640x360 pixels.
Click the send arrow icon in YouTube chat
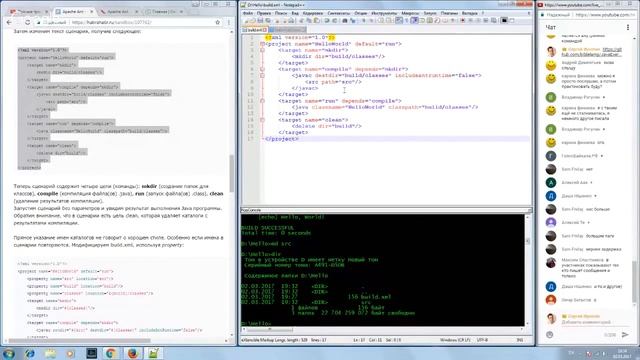pos(625,335)
